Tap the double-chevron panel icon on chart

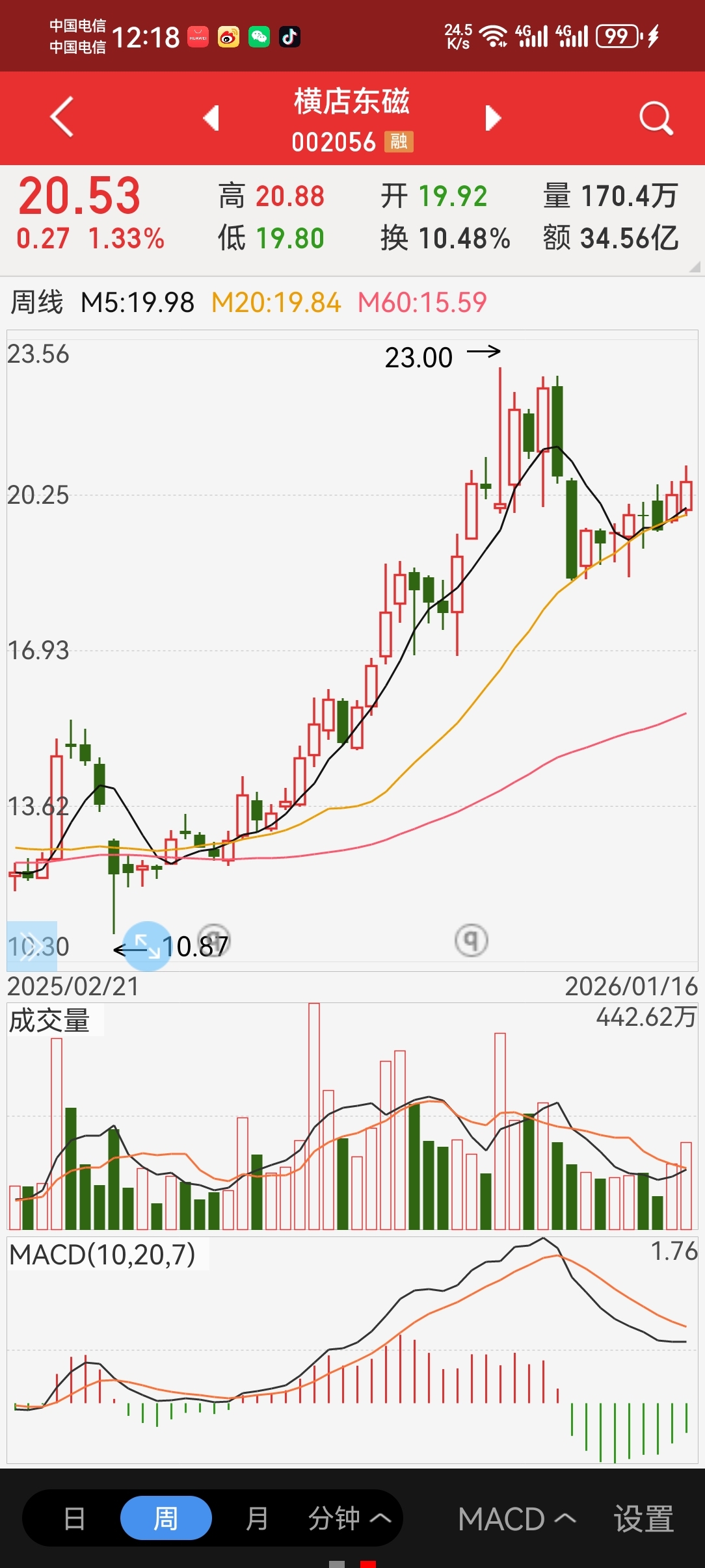(x=31, y=946)
